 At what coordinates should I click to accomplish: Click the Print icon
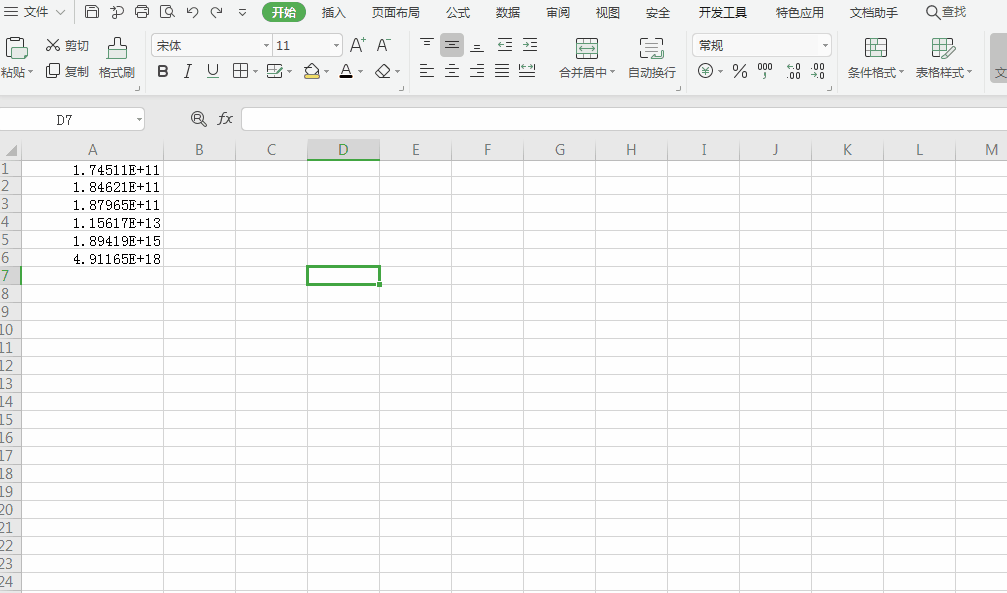tap(142, 12)
